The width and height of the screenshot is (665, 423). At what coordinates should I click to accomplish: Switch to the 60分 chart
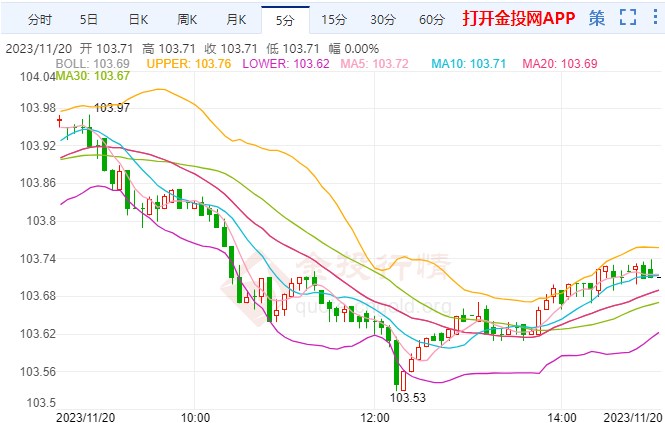(432, 19)
